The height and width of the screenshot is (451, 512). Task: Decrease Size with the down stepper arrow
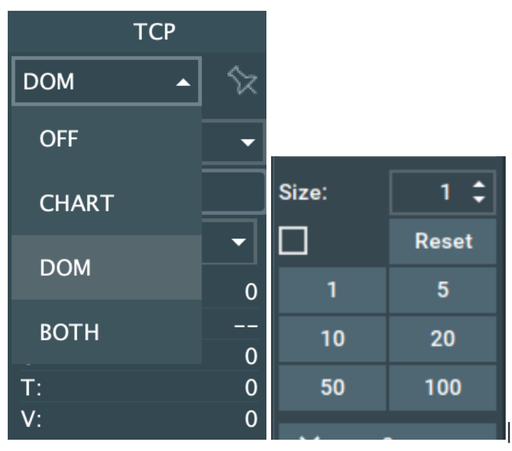pos(479,199)
